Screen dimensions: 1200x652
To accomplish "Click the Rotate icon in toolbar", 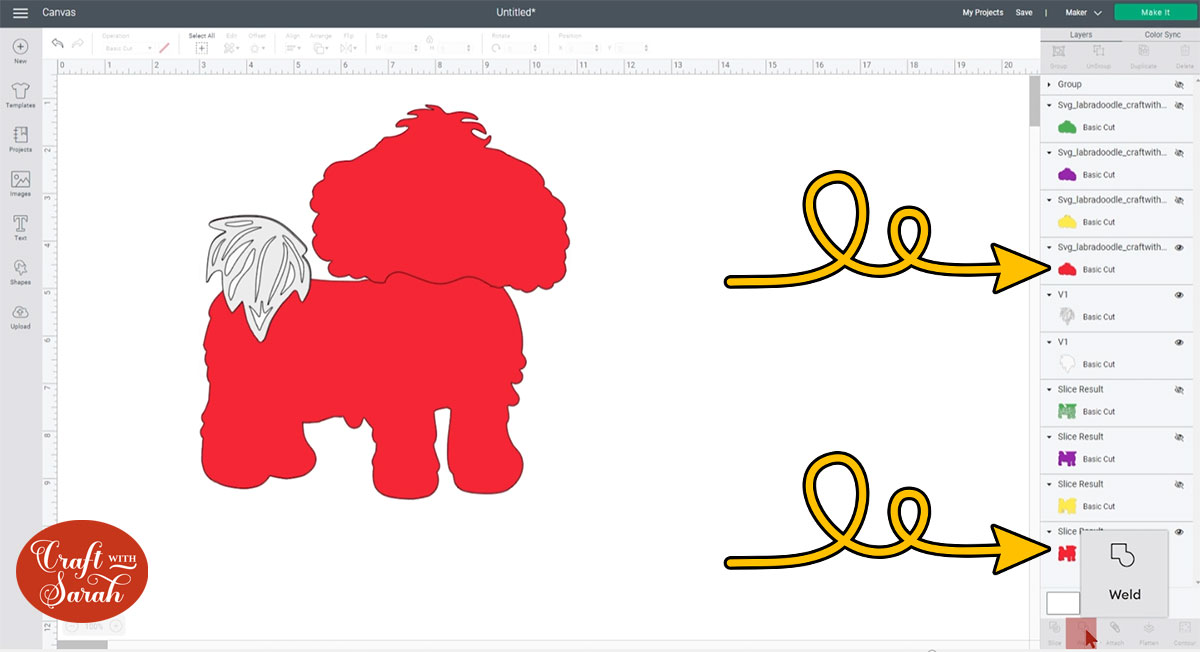I will tap(498, 47).
